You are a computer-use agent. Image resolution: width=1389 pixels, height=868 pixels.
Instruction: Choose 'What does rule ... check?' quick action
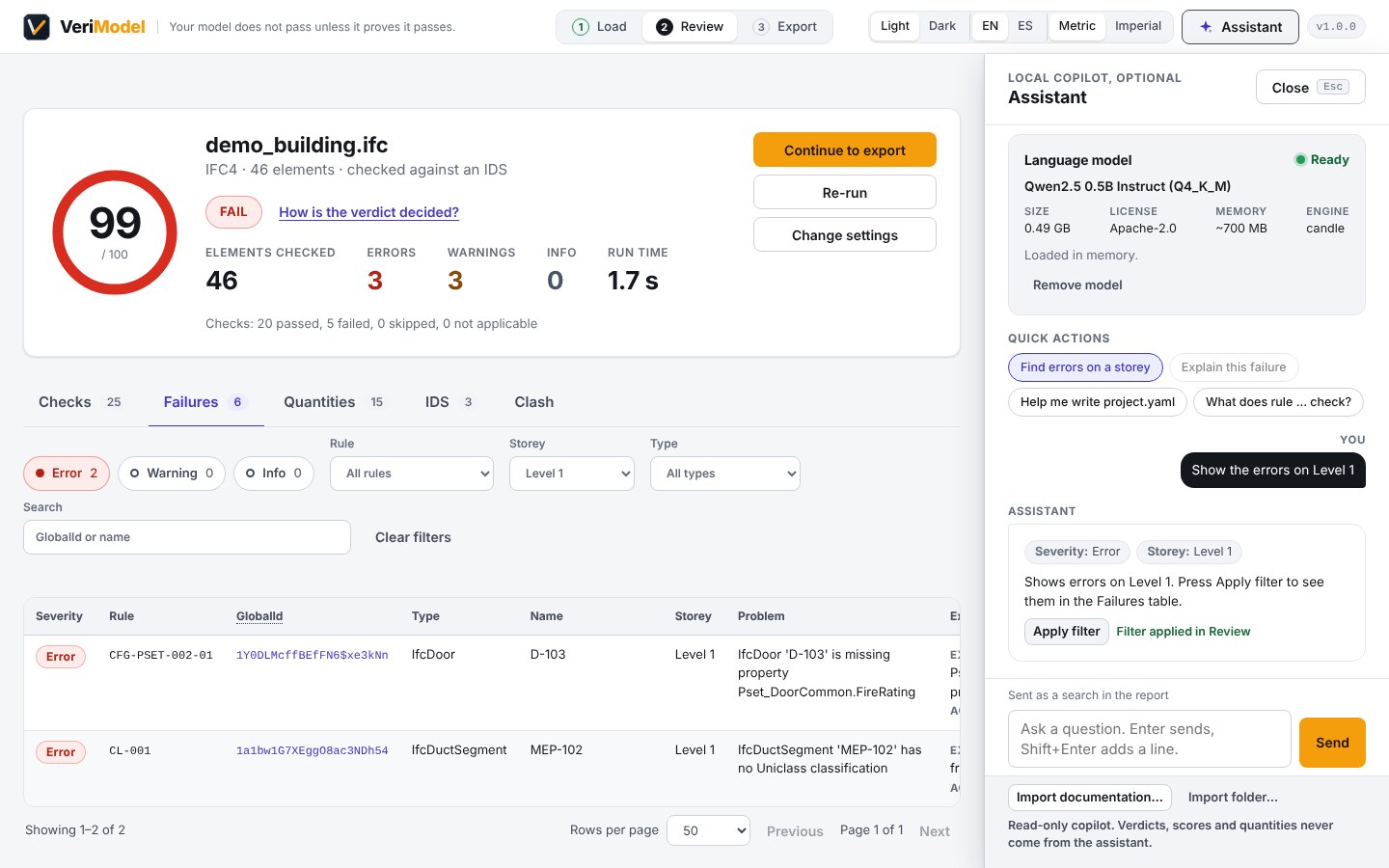click(x=1278, y=402)
